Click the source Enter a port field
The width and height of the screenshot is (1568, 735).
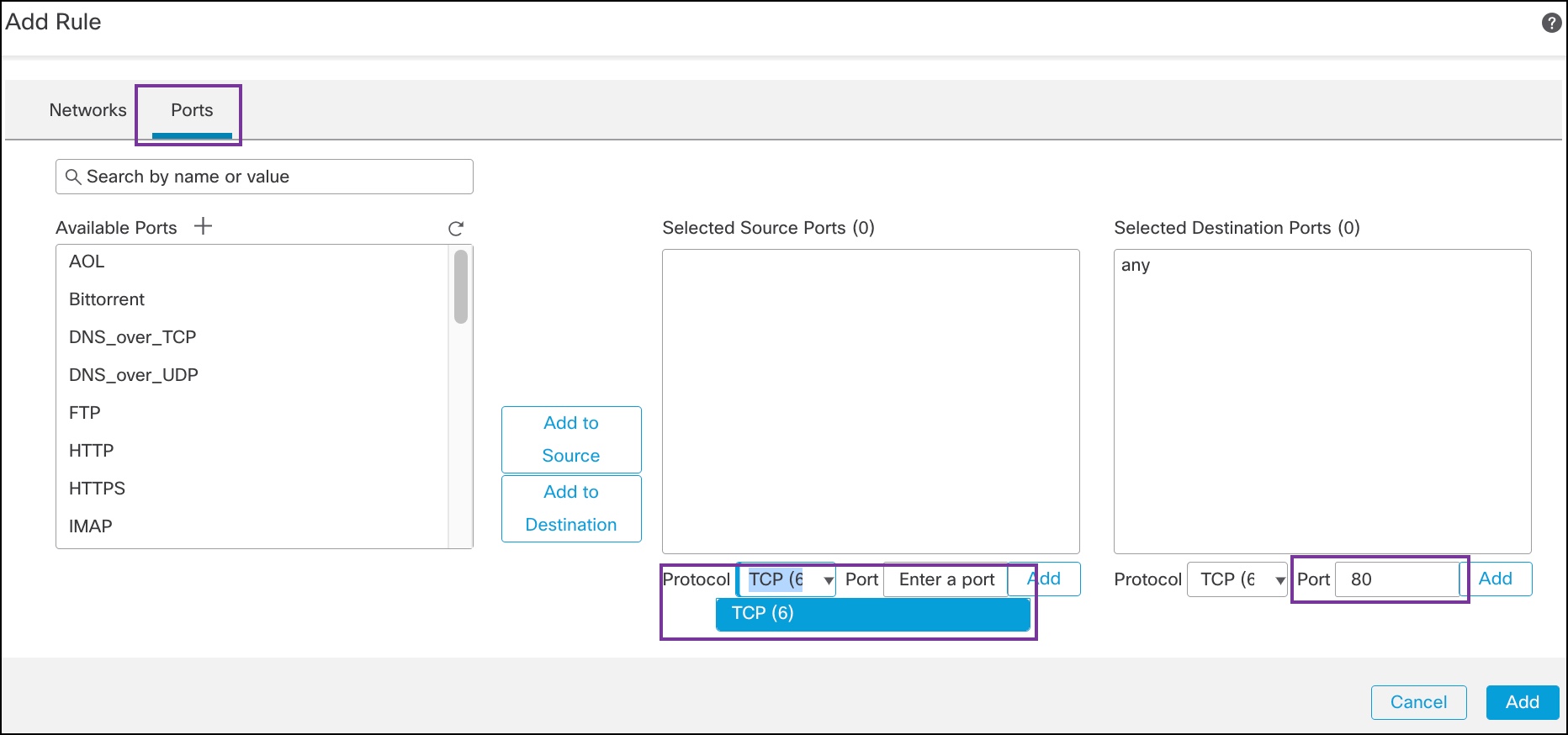pos(946,579)
